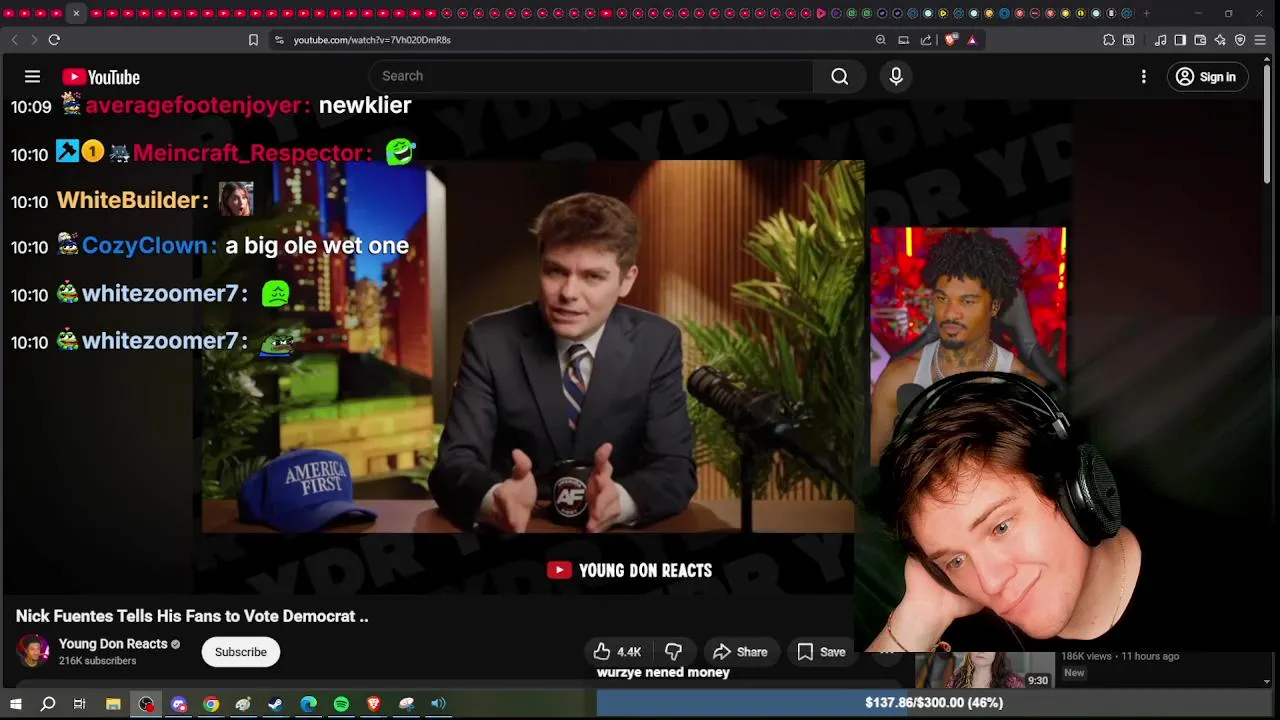The image size is (1280, 720).
Task: Open Microsoft Edge from the taskbar
Action: coord(308,704)
